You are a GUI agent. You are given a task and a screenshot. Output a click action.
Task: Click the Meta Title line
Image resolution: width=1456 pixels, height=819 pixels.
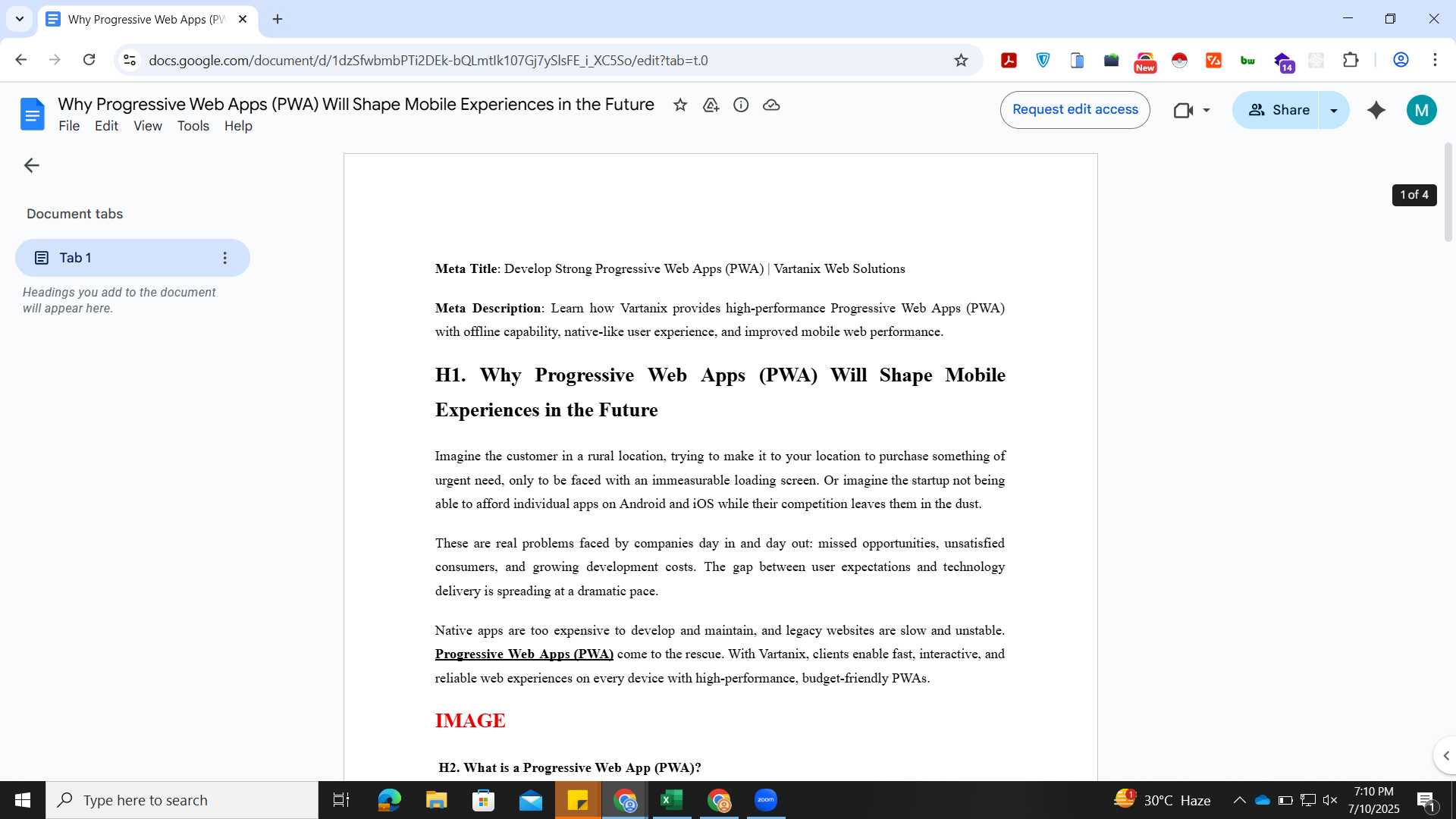click(x=670, y=268)
